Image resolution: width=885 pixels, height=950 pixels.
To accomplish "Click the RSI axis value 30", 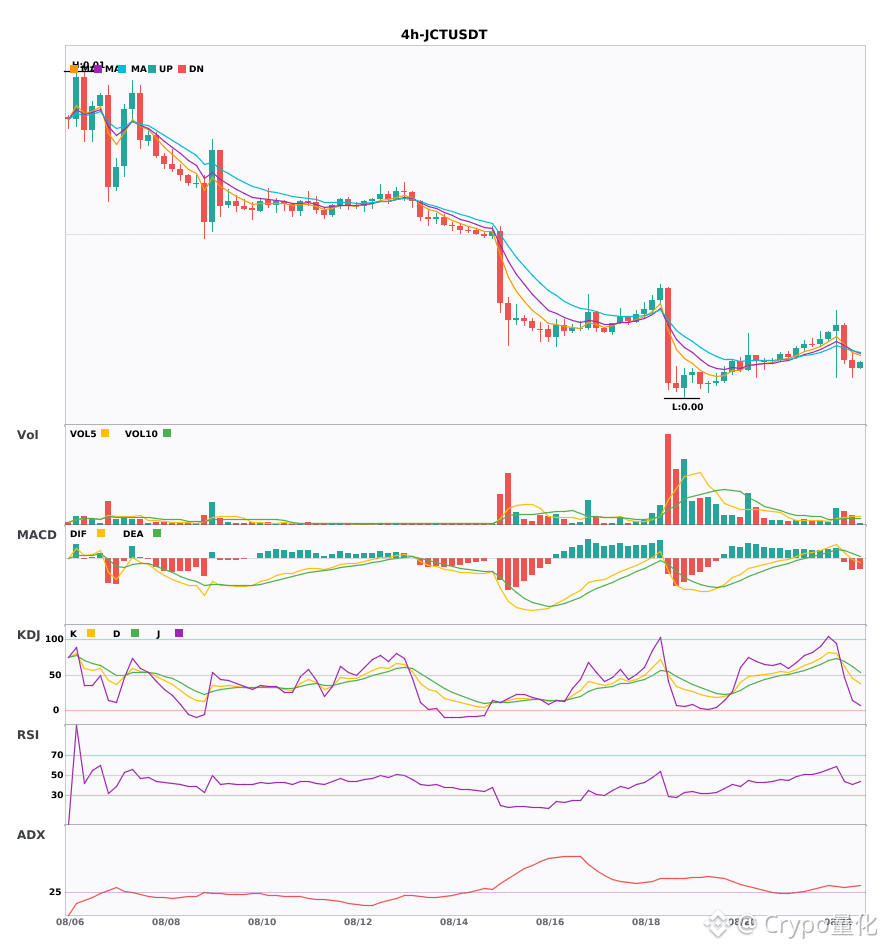I will tap(57, 795).
